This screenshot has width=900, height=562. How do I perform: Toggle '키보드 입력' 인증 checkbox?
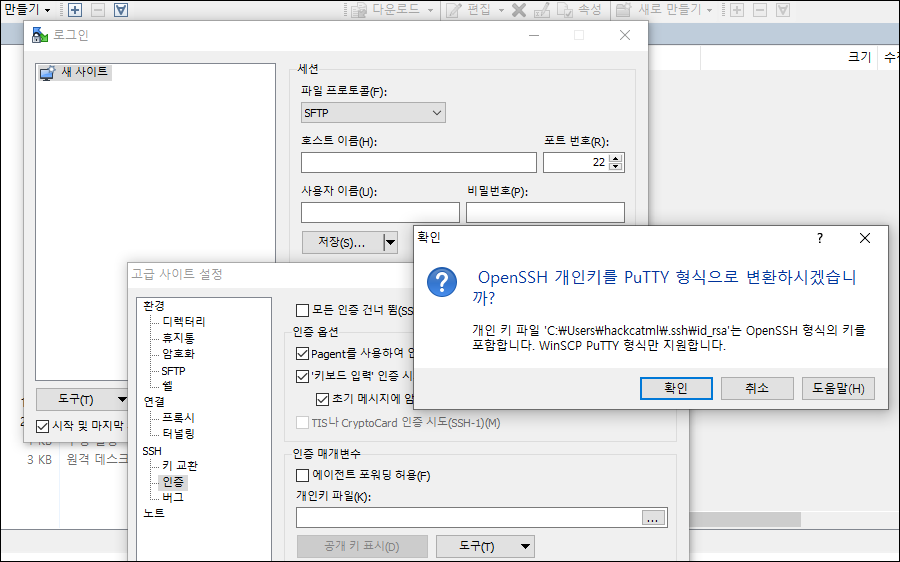[302, 376]
